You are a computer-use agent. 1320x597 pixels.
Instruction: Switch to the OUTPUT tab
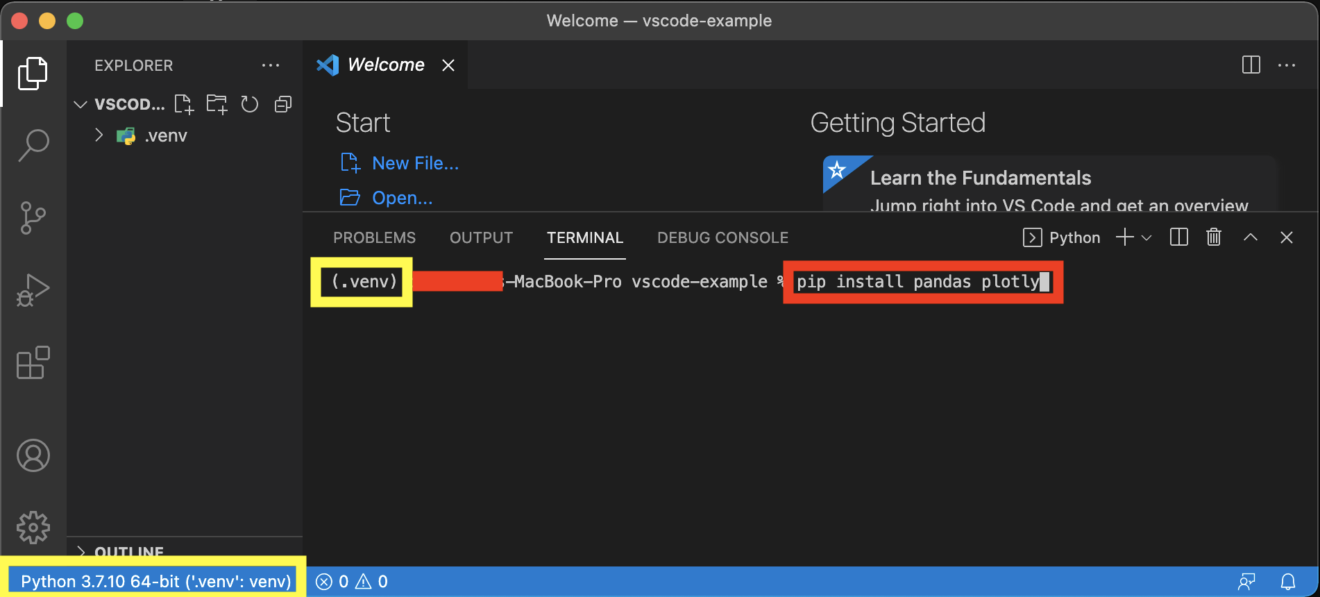tap(480, 237)
